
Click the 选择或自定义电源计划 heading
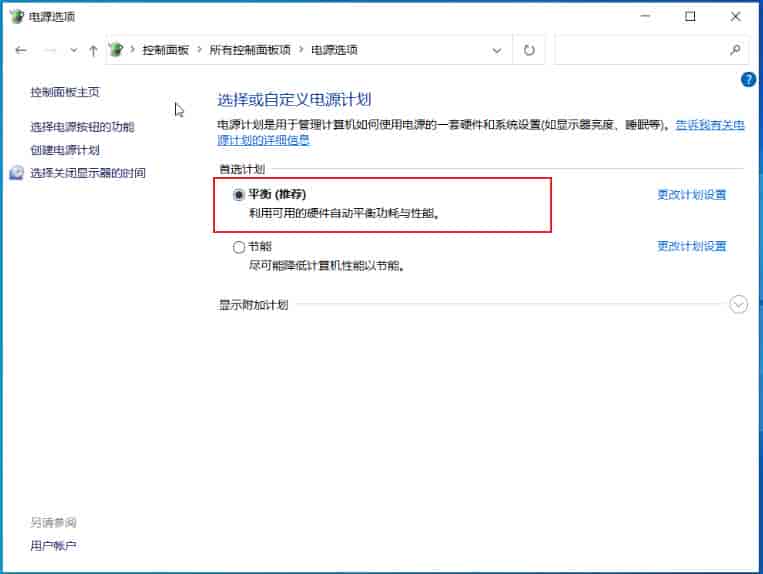point(294,100)
